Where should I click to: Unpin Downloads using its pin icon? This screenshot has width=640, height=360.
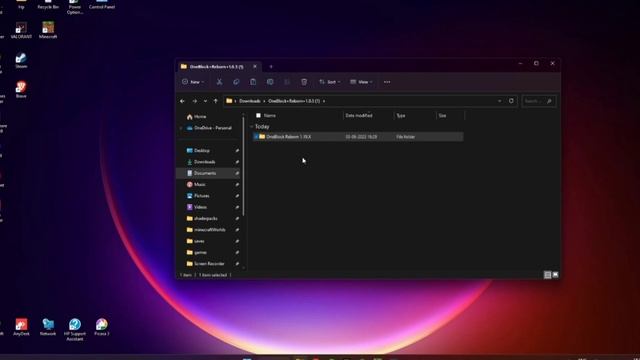(x=237, y=162)
